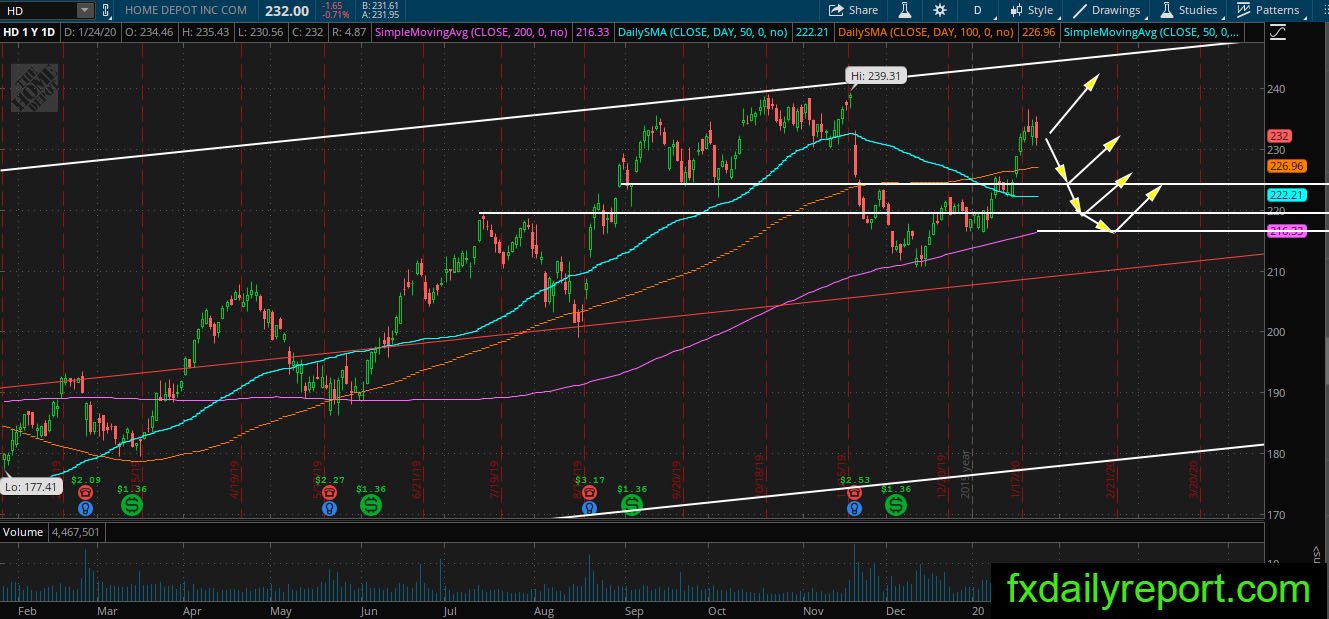Click the Jul month label on time axis

tap(449, 610)
